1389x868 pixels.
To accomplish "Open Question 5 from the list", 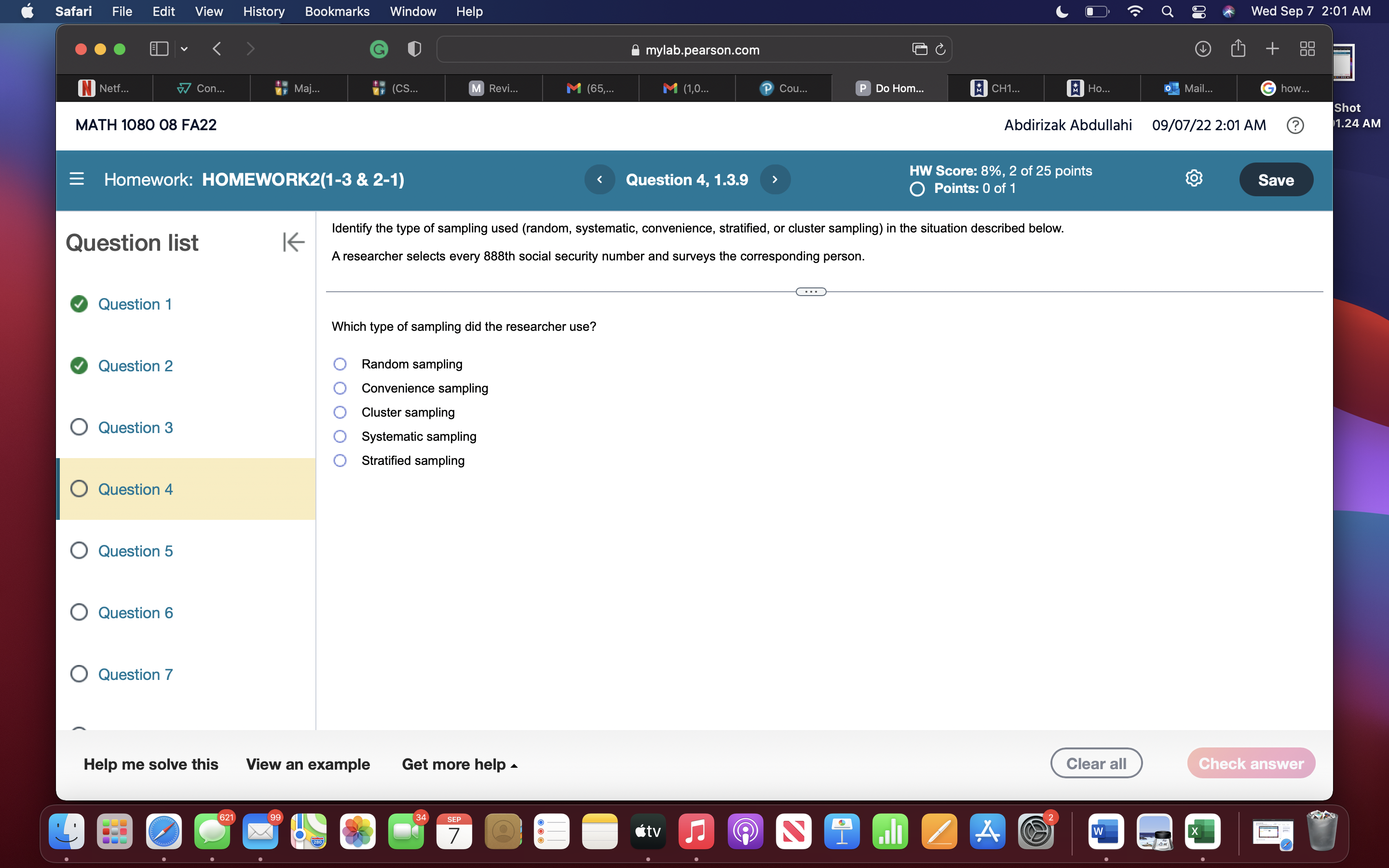I will tap(135, 551).
